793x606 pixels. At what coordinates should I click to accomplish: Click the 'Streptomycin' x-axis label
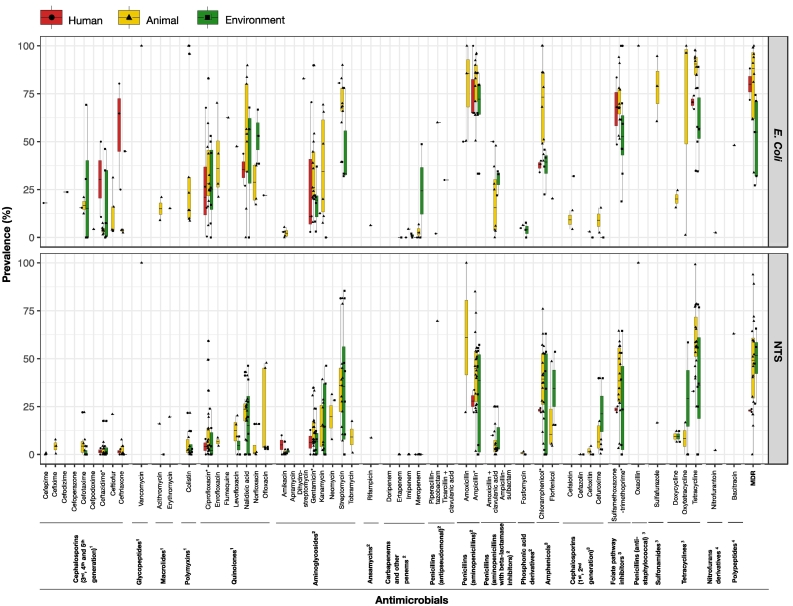click(x=341, y=490)
